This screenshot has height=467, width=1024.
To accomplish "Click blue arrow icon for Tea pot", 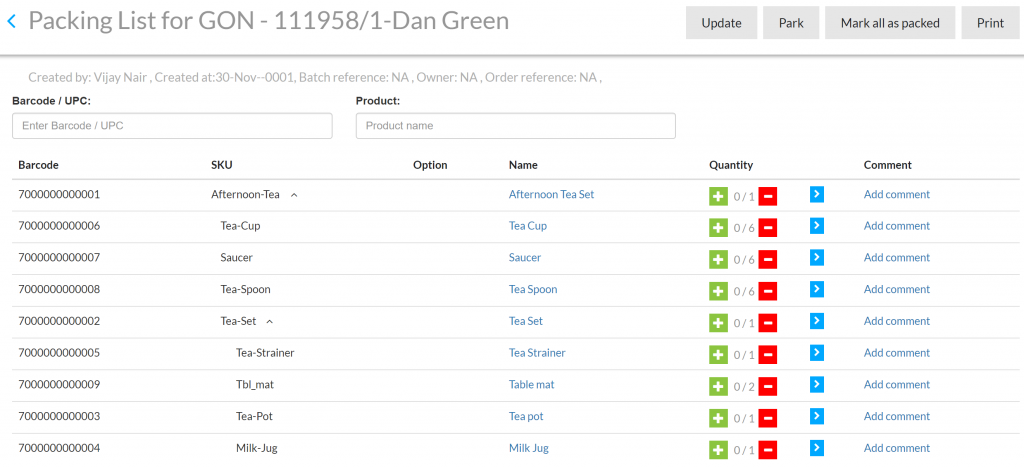I will [x=816, y=416].
